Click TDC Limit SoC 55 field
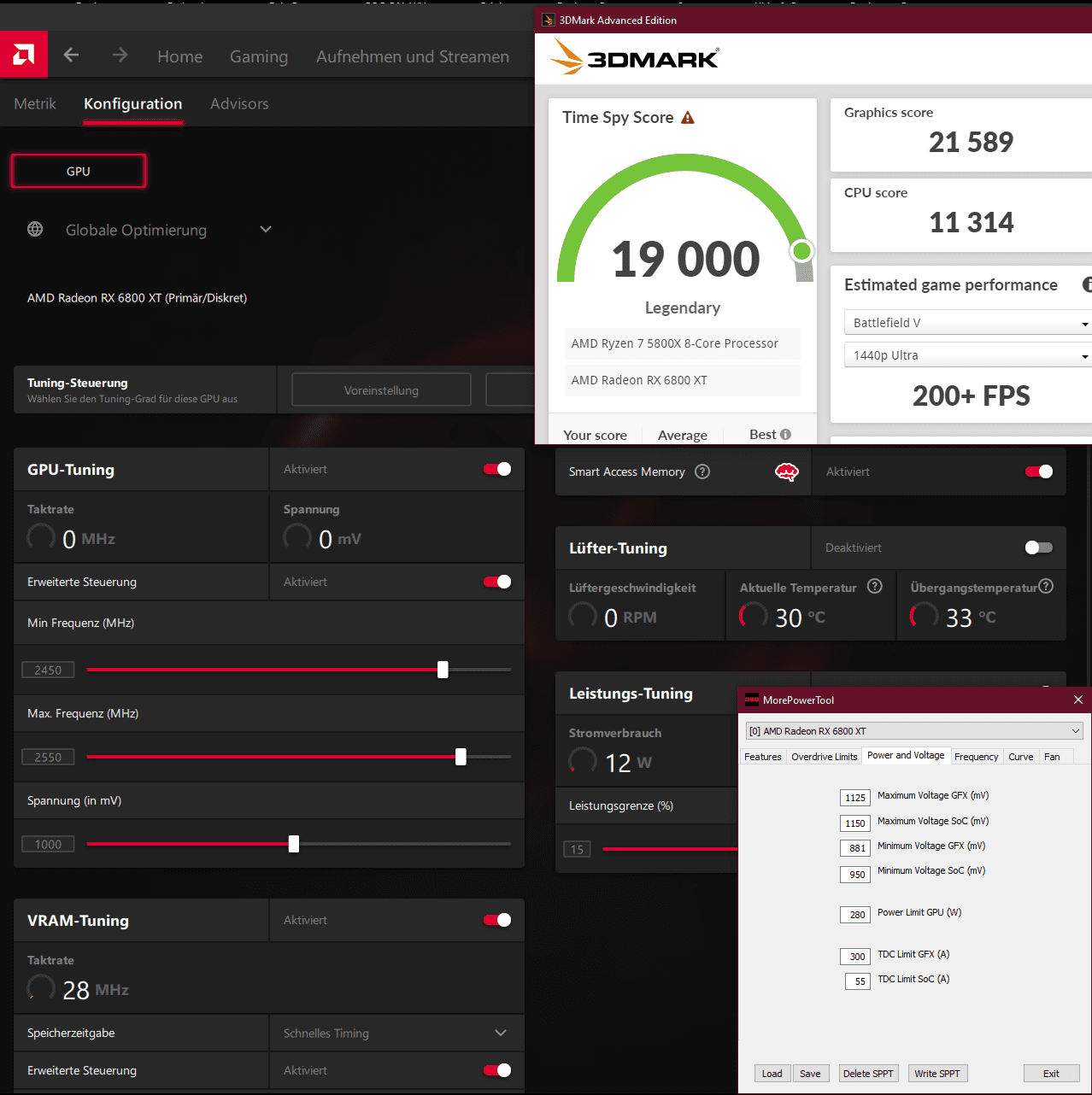 coord(858,981)
